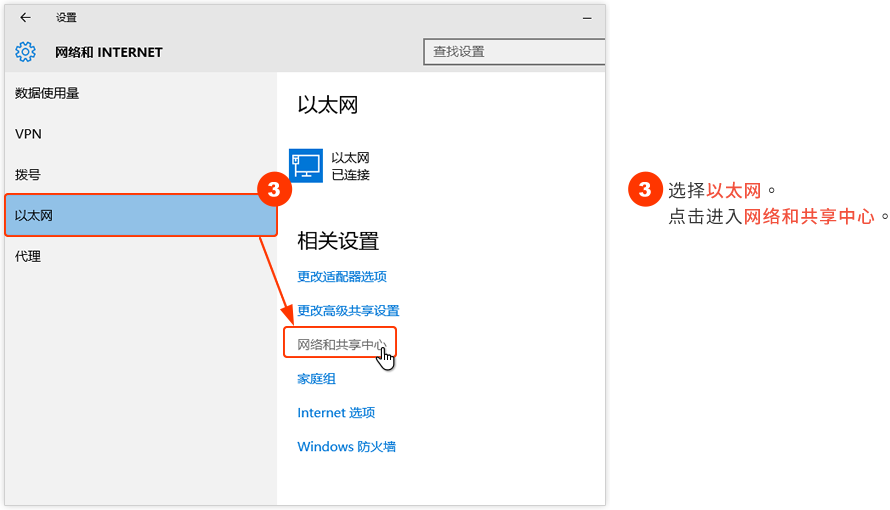Open the 家庭组 link
Image resolution: width=890 pixels, height=510 pixels.
[x=316, y=378]
